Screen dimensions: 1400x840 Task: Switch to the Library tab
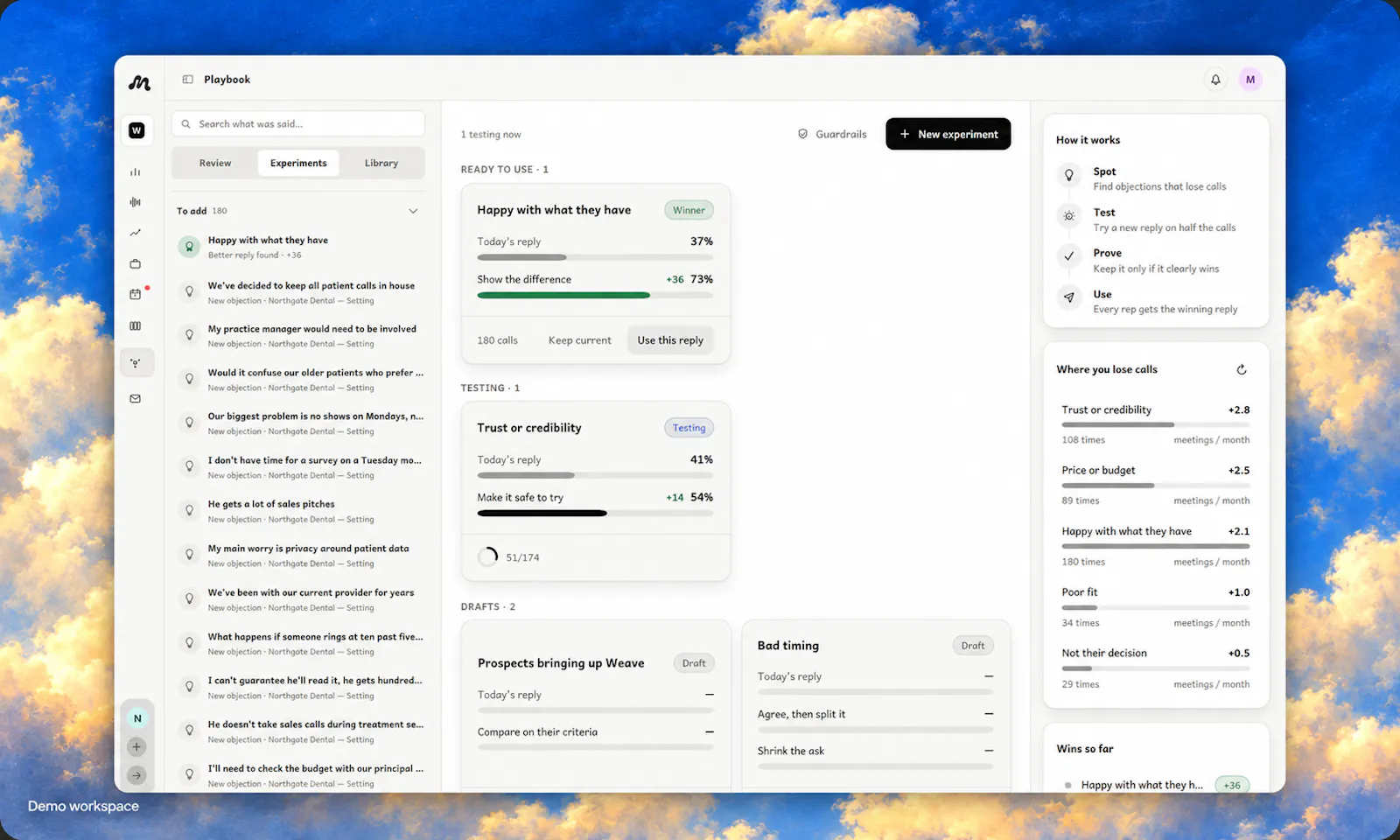pos(381,163)
